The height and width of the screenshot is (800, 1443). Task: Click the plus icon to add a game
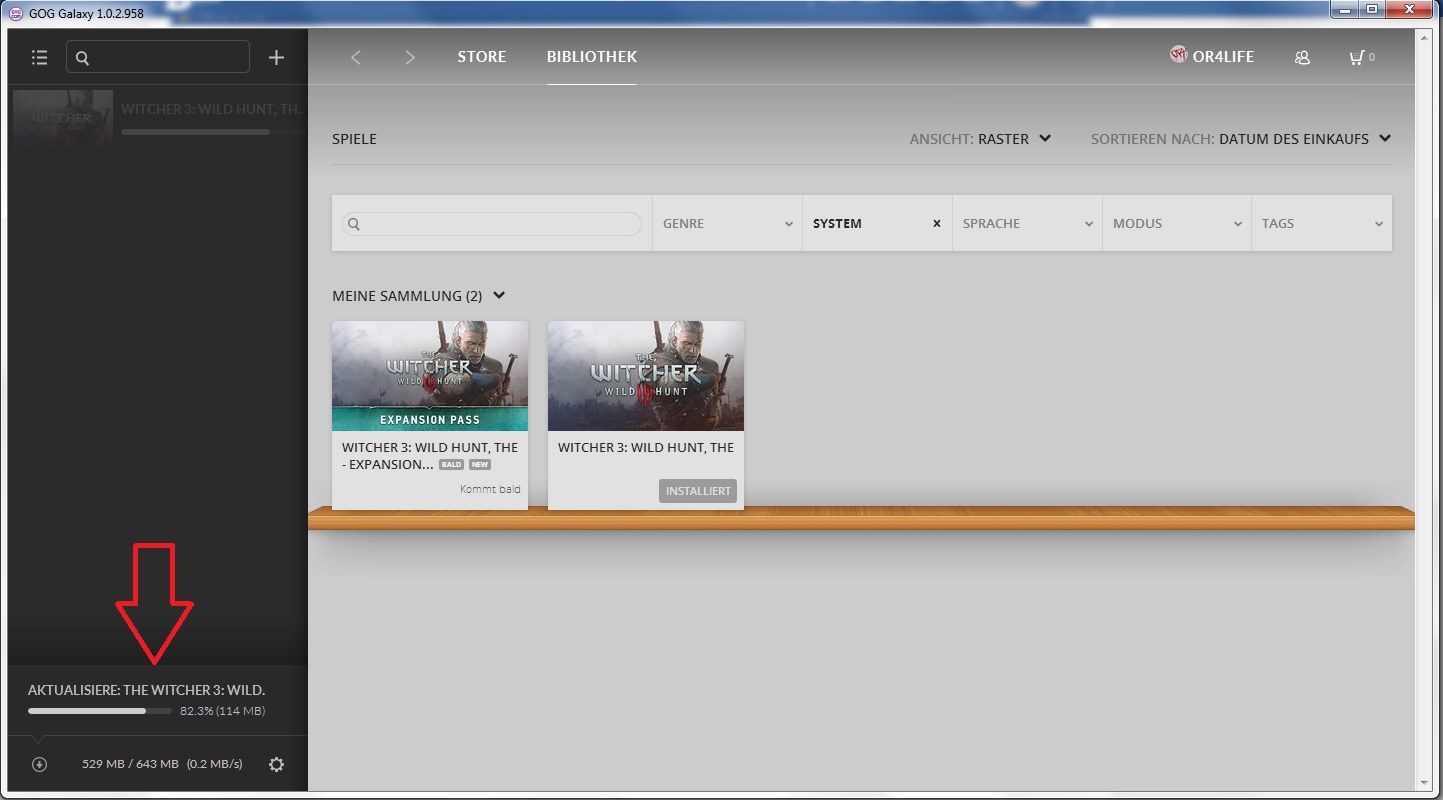click(x=277, y=58)
